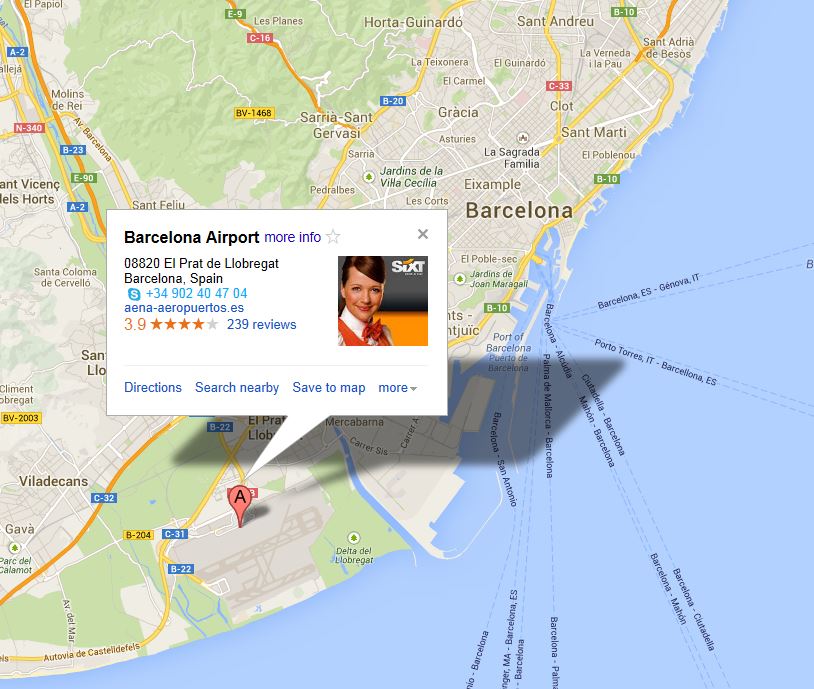Viewport: 814px width, 689px height.
Task: Click the Skype call icon beside phone number
Action: tap(134, 294)
